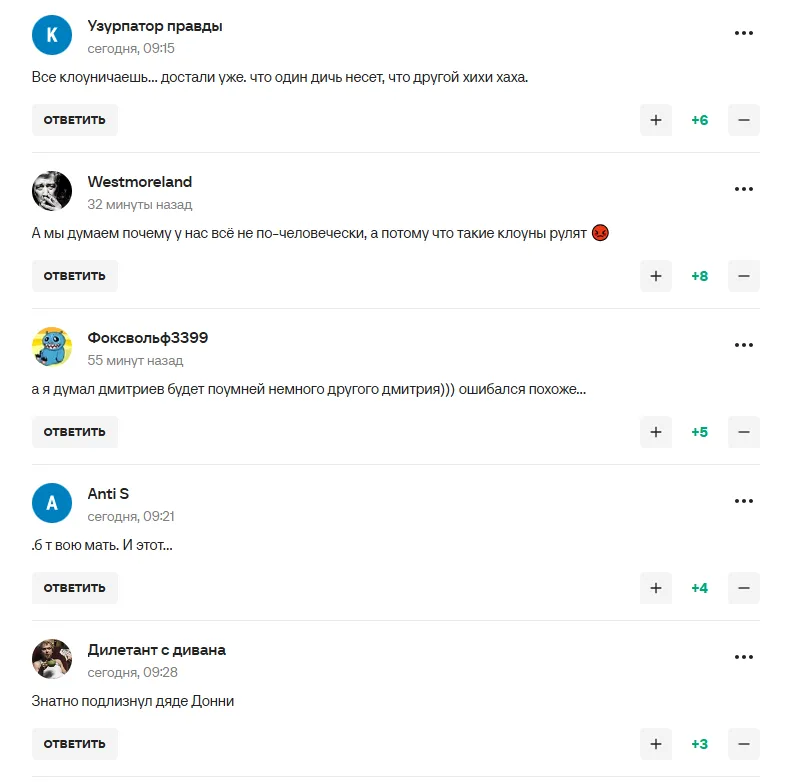The height and width of the screenshot is (782, 810).
Task: Click the Anti S avatar circle
Action: point(52,503)
